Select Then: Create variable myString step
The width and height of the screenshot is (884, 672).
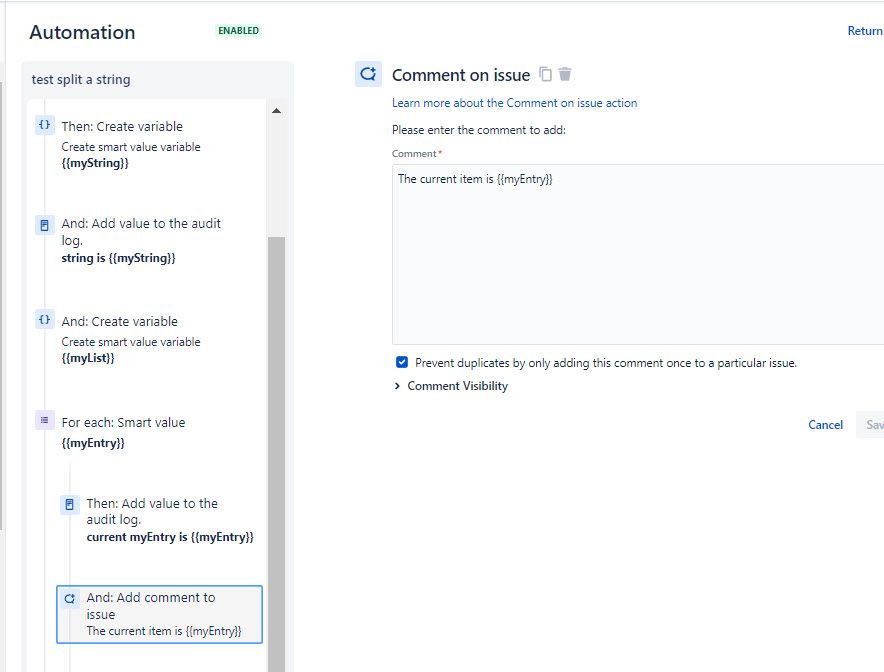pos(147,144)
